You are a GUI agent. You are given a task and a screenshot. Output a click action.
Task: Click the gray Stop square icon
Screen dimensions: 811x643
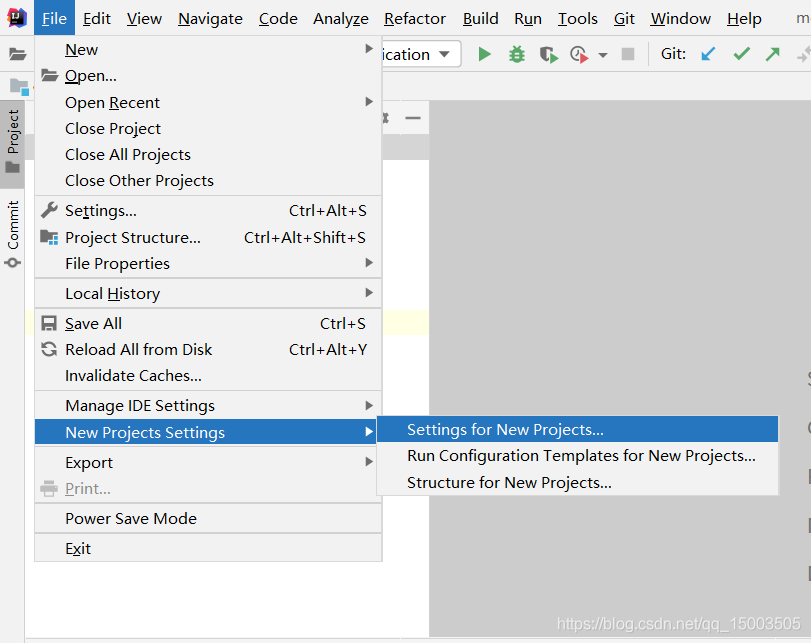pyautogui.click(x=627, y=54)
